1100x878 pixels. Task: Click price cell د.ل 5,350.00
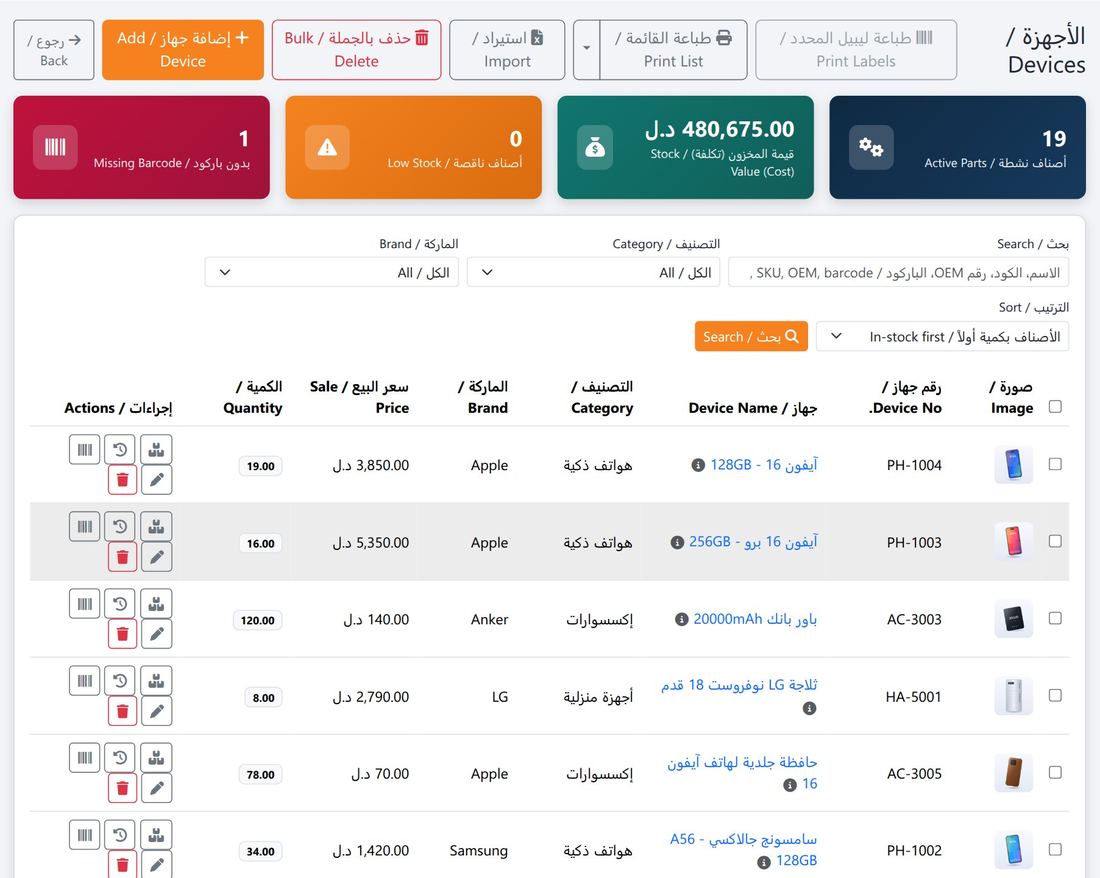(370, 543)
